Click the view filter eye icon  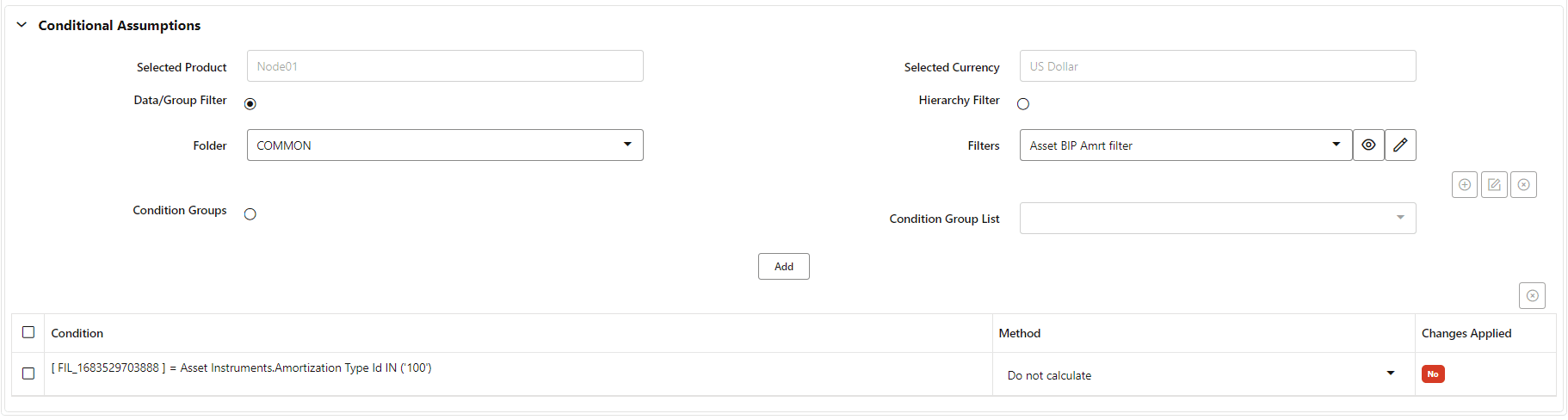click(x=1368, y=145)
